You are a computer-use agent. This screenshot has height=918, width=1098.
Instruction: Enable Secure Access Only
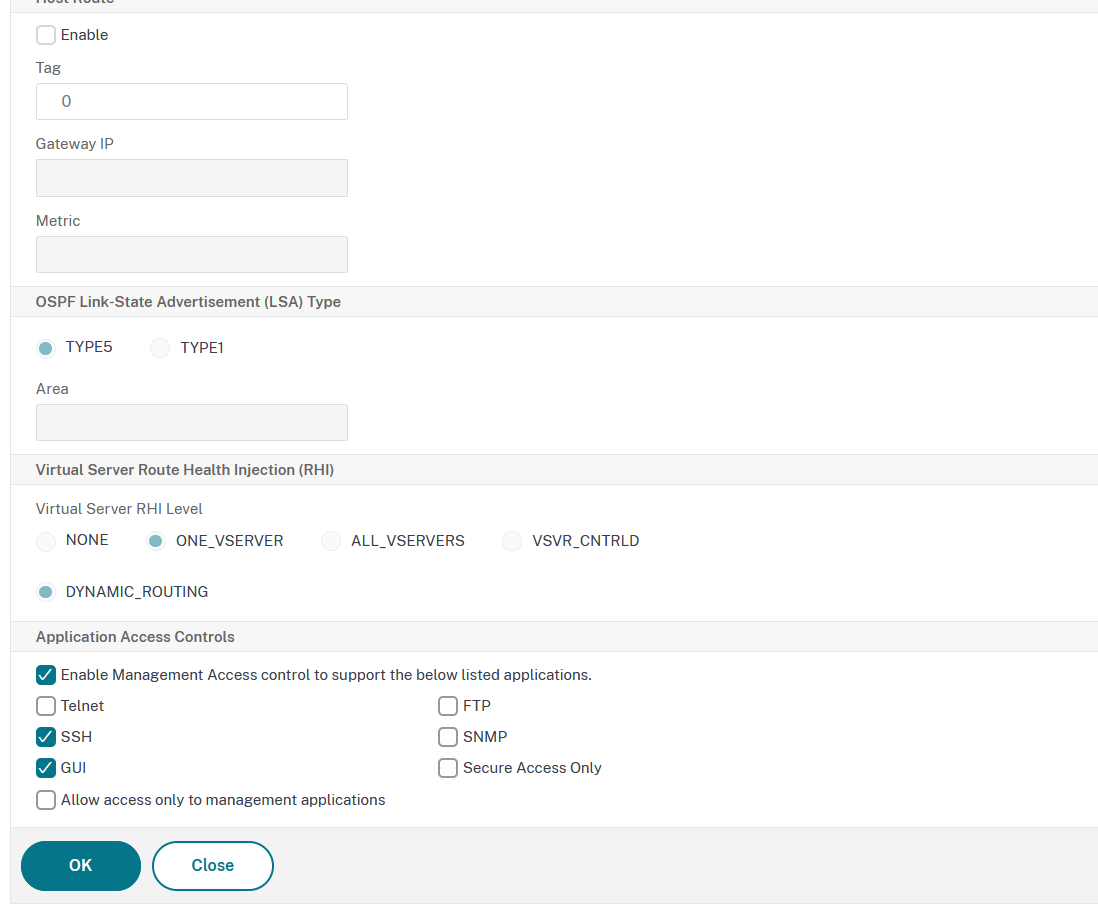coord(448,768)
